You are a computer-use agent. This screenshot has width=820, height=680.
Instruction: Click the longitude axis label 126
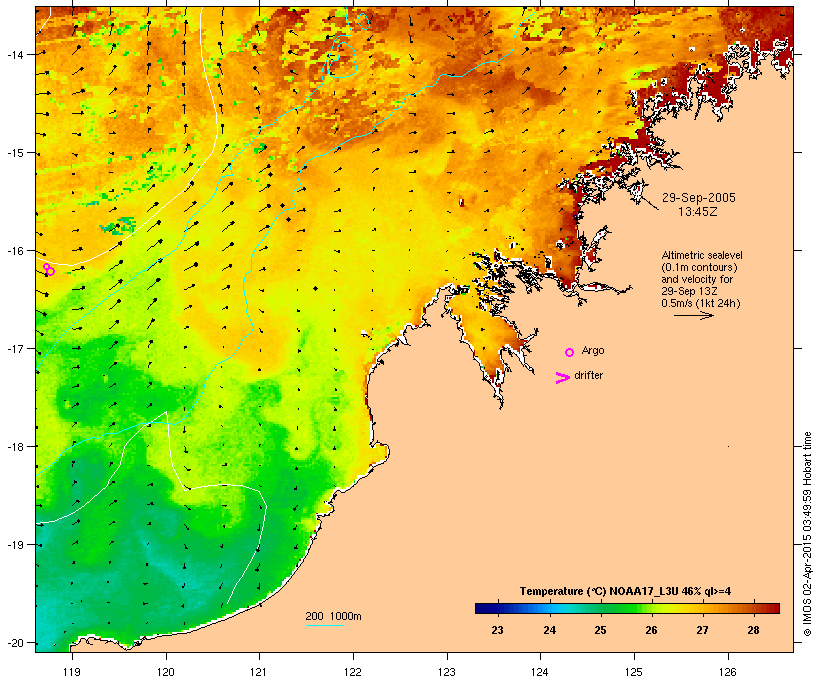(x=727, y=672)
